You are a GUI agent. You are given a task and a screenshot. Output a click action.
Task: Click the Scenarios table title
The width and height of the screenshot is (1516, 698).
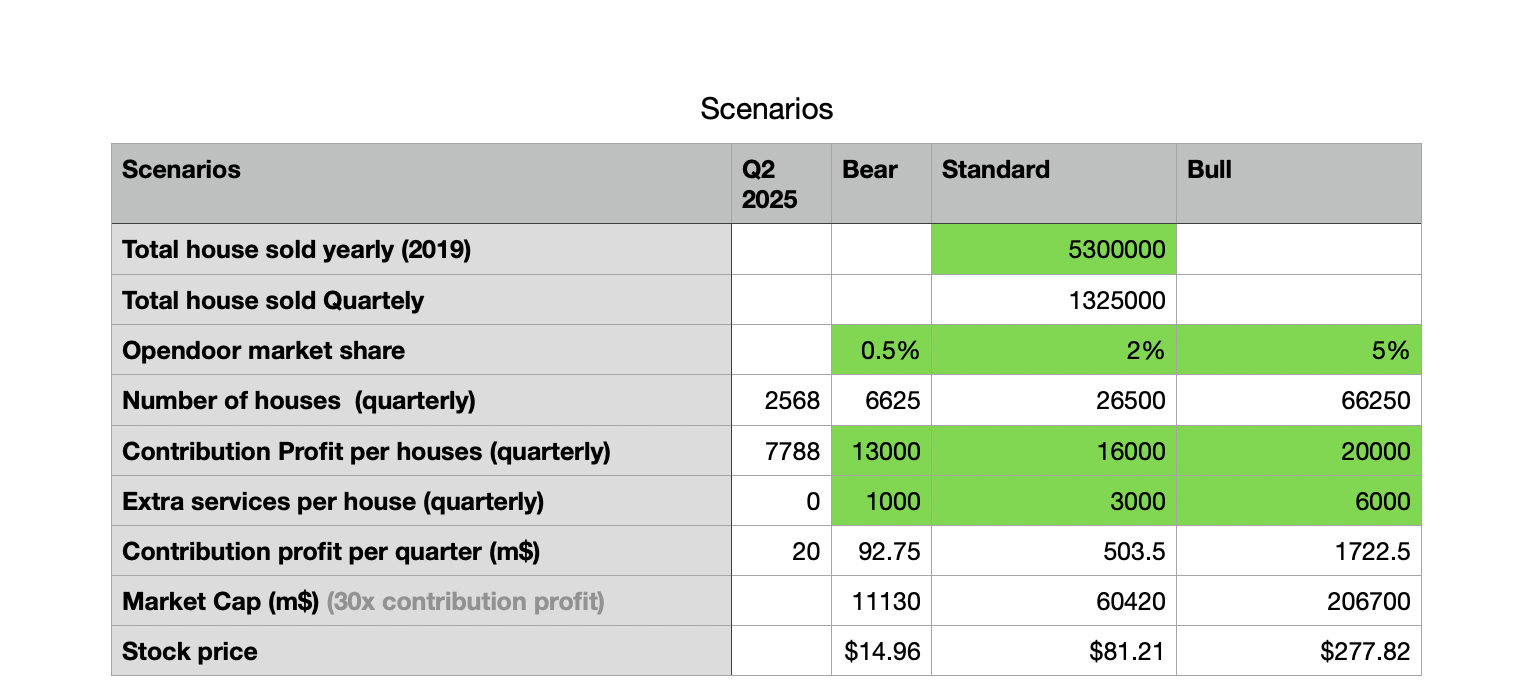[766, 108]
